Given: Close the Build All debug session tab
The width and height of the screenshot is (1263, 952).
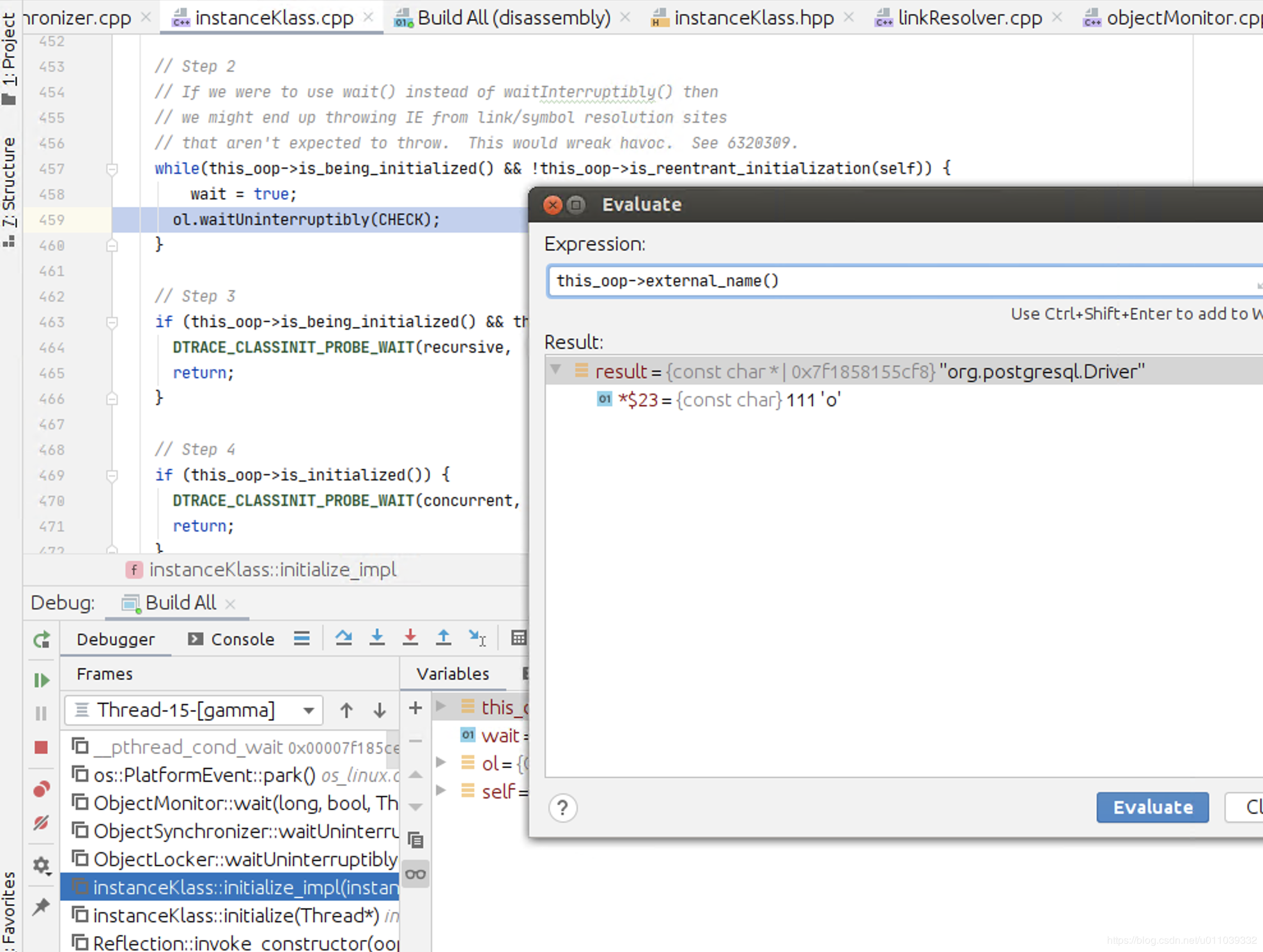Looking at the screenshot, I should pos(231,603).
